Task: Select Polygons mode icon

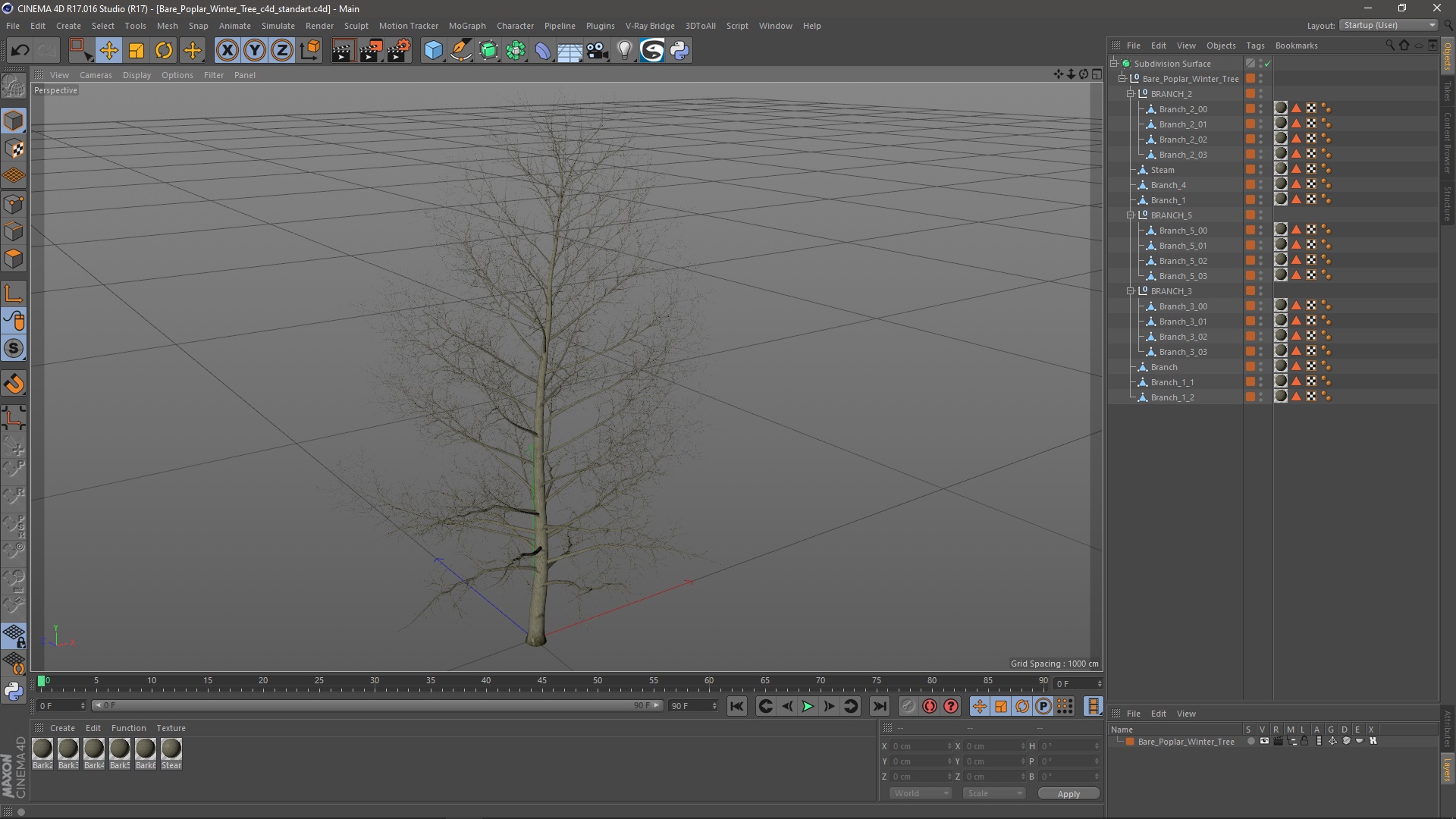Action: 14,259
